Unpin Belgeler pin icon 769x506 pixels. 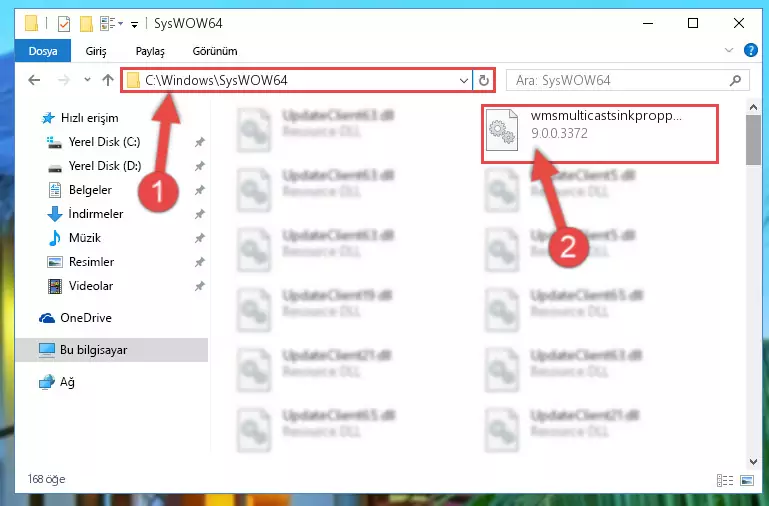(199, 190)
